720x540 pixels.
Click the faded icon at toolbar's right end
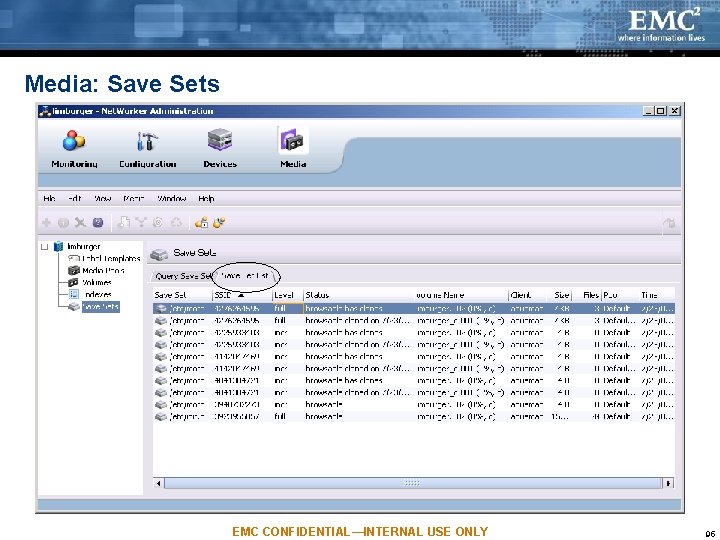[x=669, y=223]
